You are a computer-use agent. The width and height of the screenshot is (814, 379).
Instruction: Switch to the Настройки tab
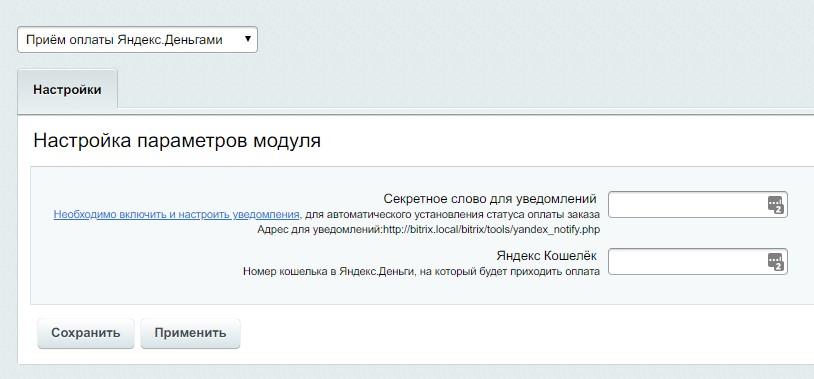pyautogui.click(x=67, y=89)
